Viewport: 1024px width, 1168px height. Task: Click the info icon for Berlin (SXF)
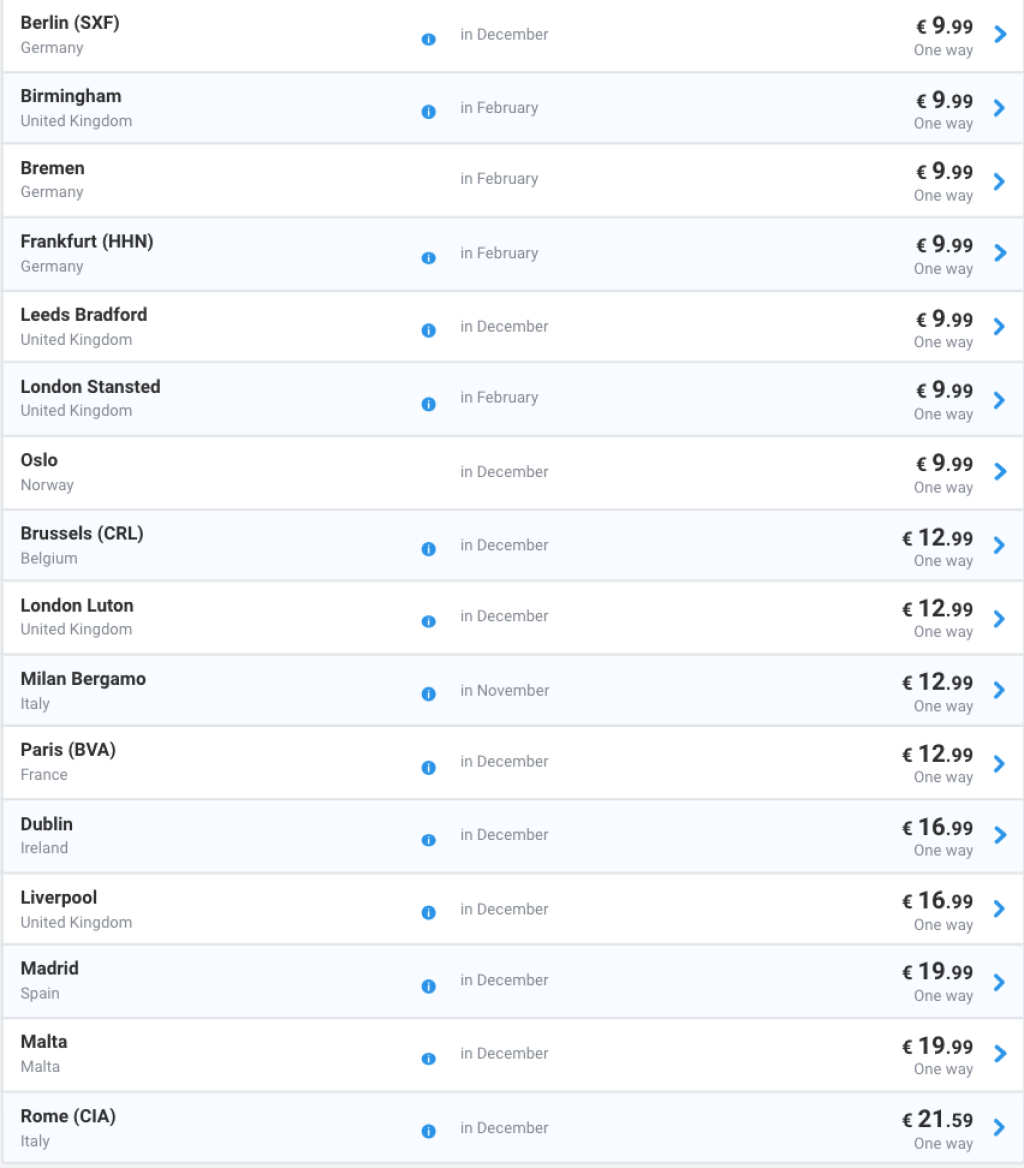(428, 39)
